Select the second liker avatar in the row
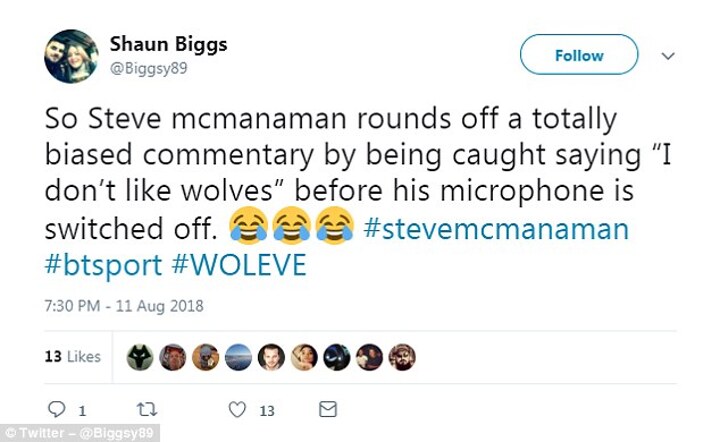The image size is (720, 442). click(x=173, y=357)
